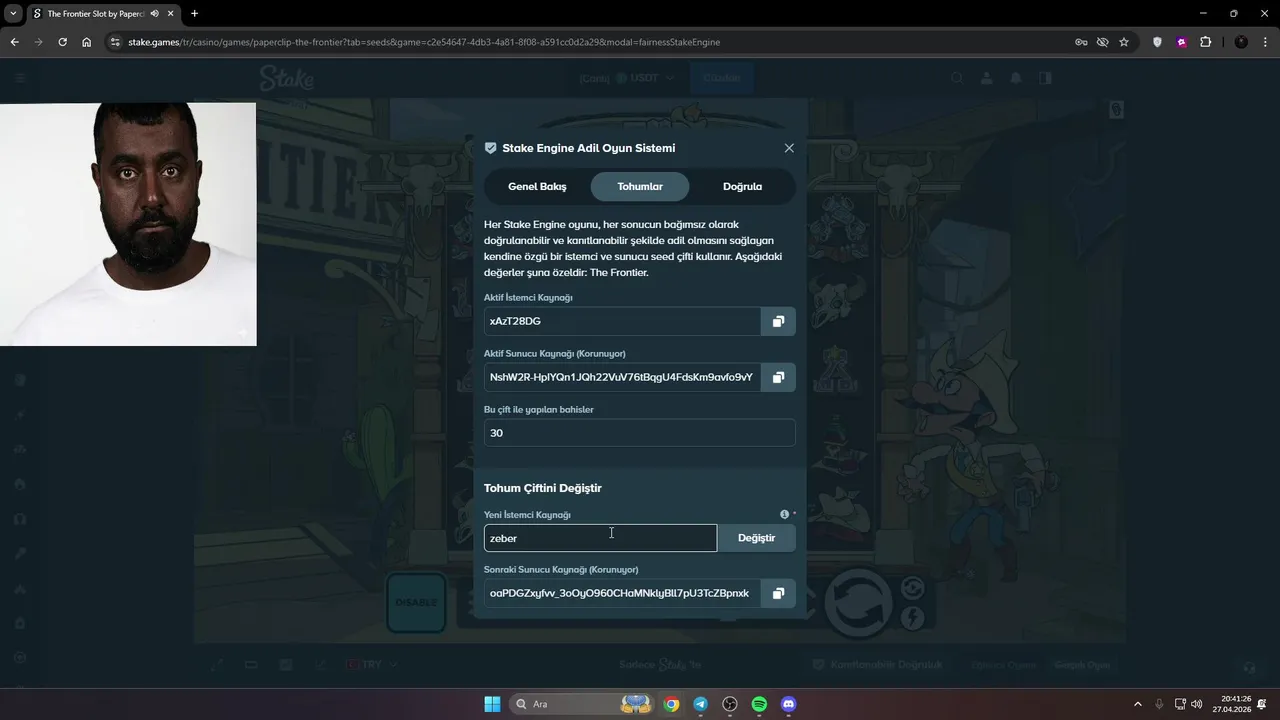Viewport: 1280px width, 720px height.
Task: Open the tab search dropdown arrow
Action: point(14,14)
